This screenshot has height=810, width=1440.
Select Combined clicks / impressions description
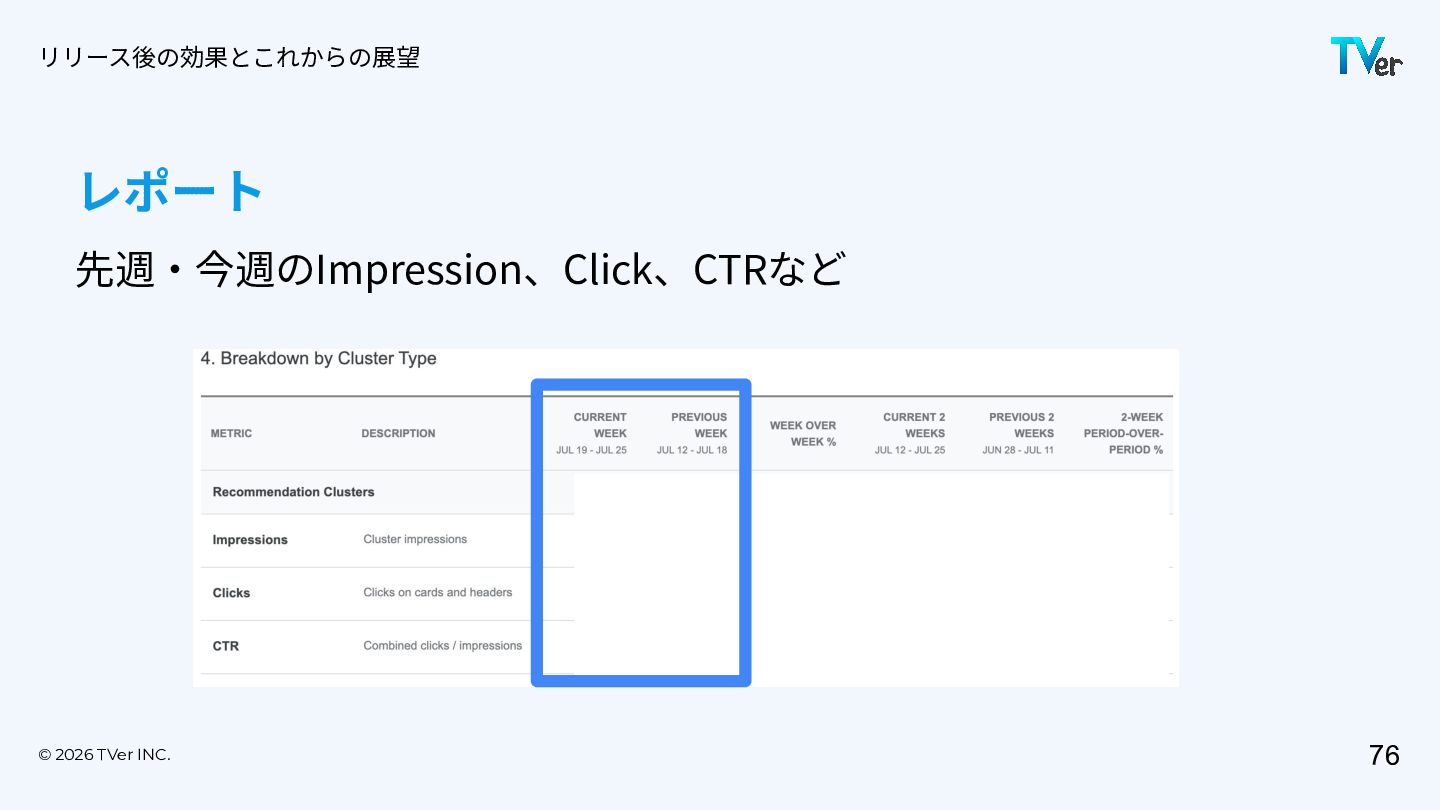point(443,646)
